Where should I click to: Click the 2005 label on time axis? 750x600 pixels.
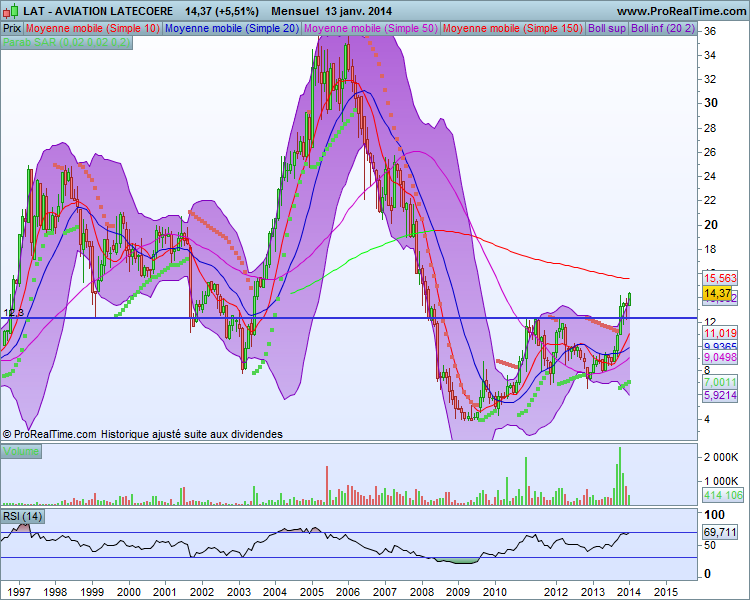pos(312,592)
